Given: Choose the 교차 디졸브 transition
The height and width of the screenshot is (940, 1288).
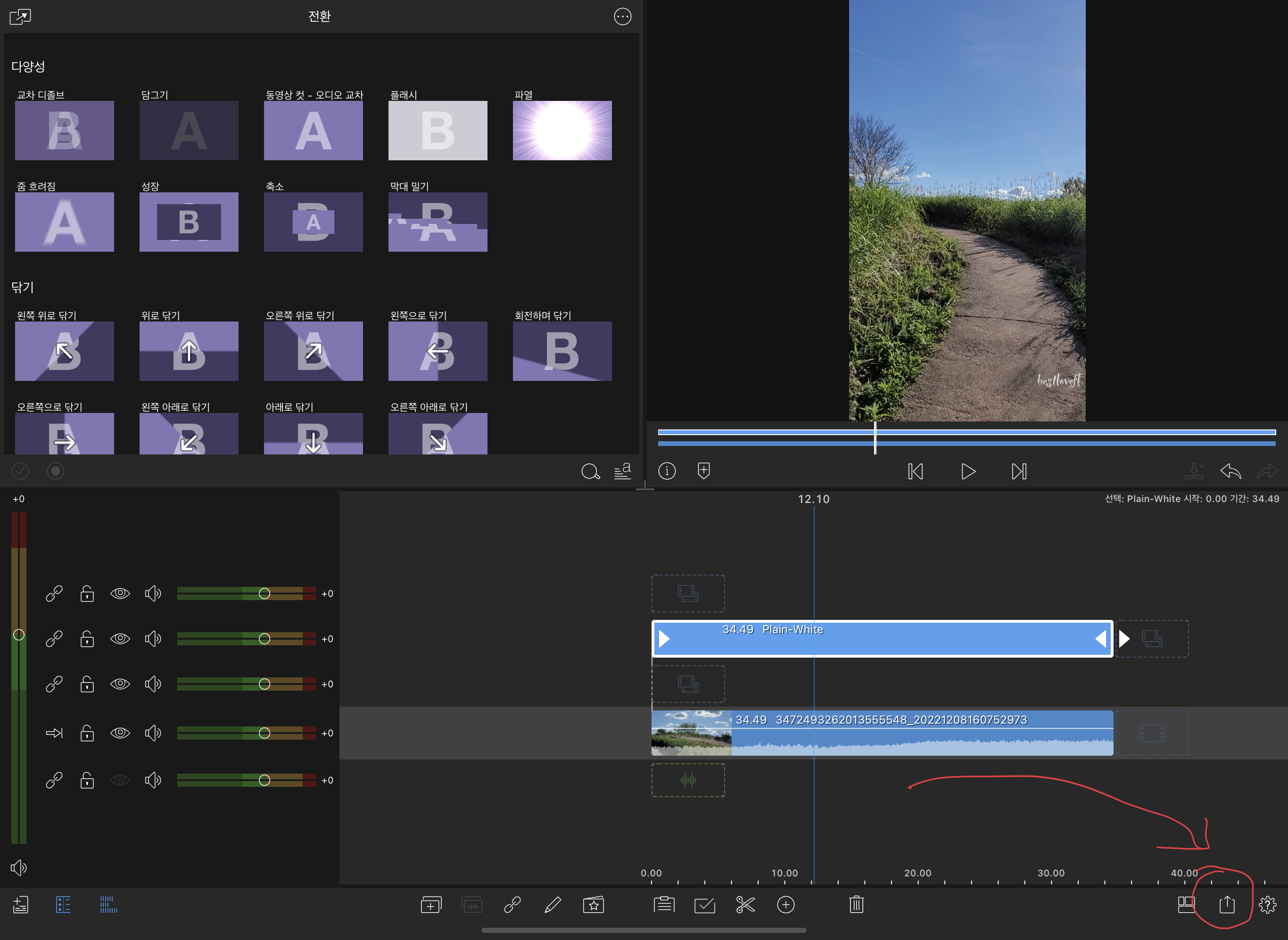Looking at the screenshot, I should pyautogui.click(x=64, y=130).
